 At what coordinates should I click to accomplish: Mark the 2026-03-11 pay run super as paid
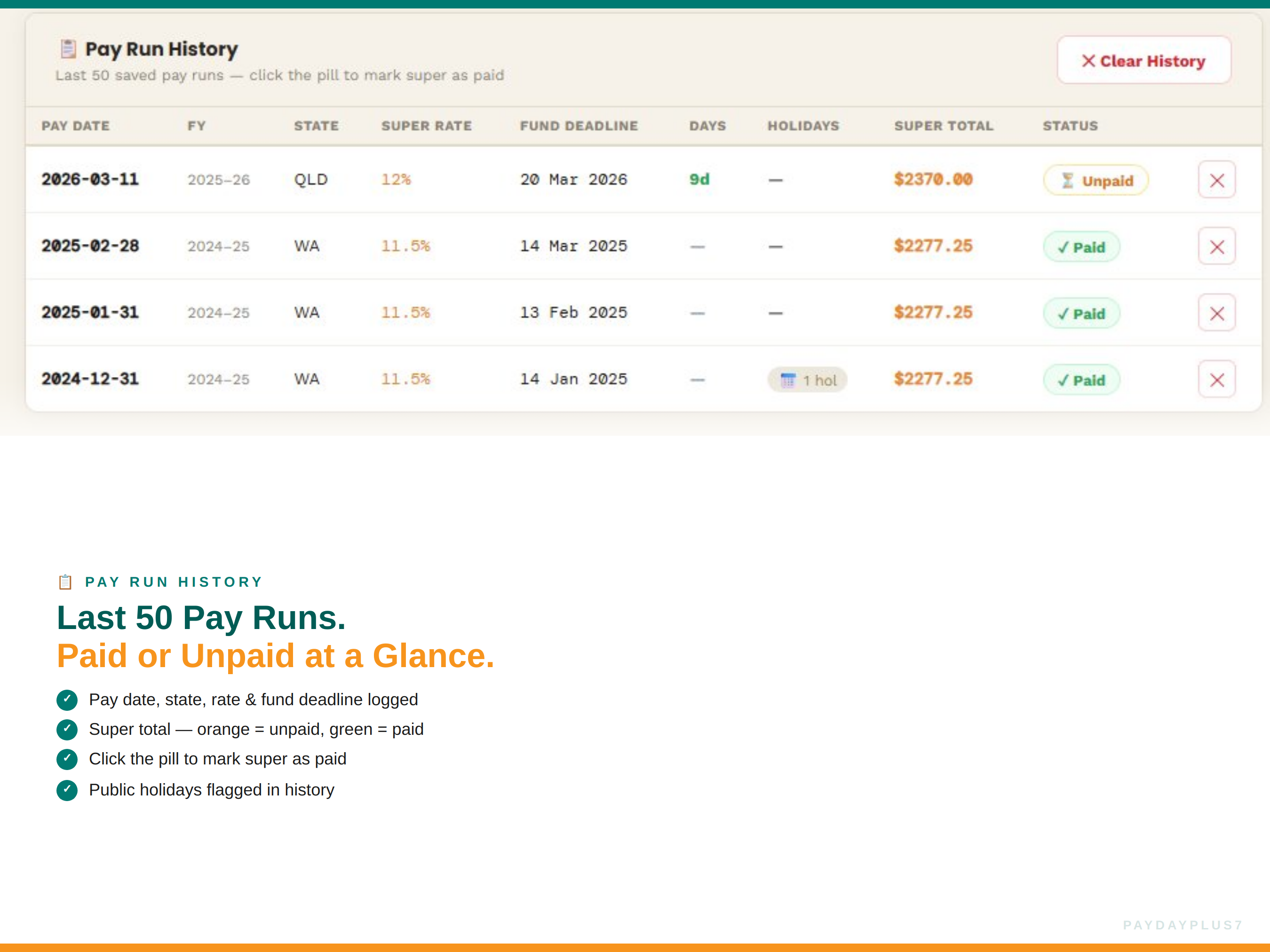tap(1095, 180)
